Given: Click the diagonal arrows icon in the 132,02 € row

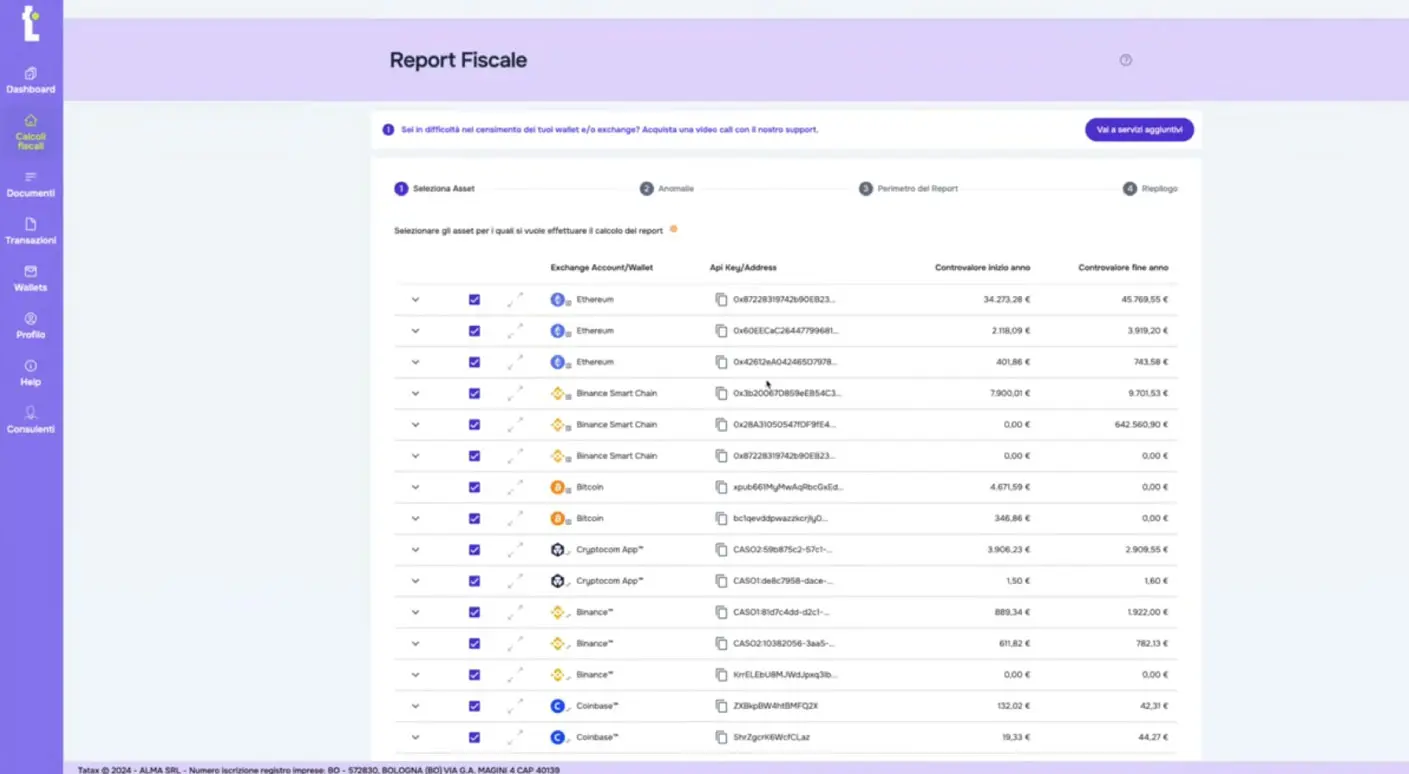Looking at the screenshot, I should [x=515, y=706].
